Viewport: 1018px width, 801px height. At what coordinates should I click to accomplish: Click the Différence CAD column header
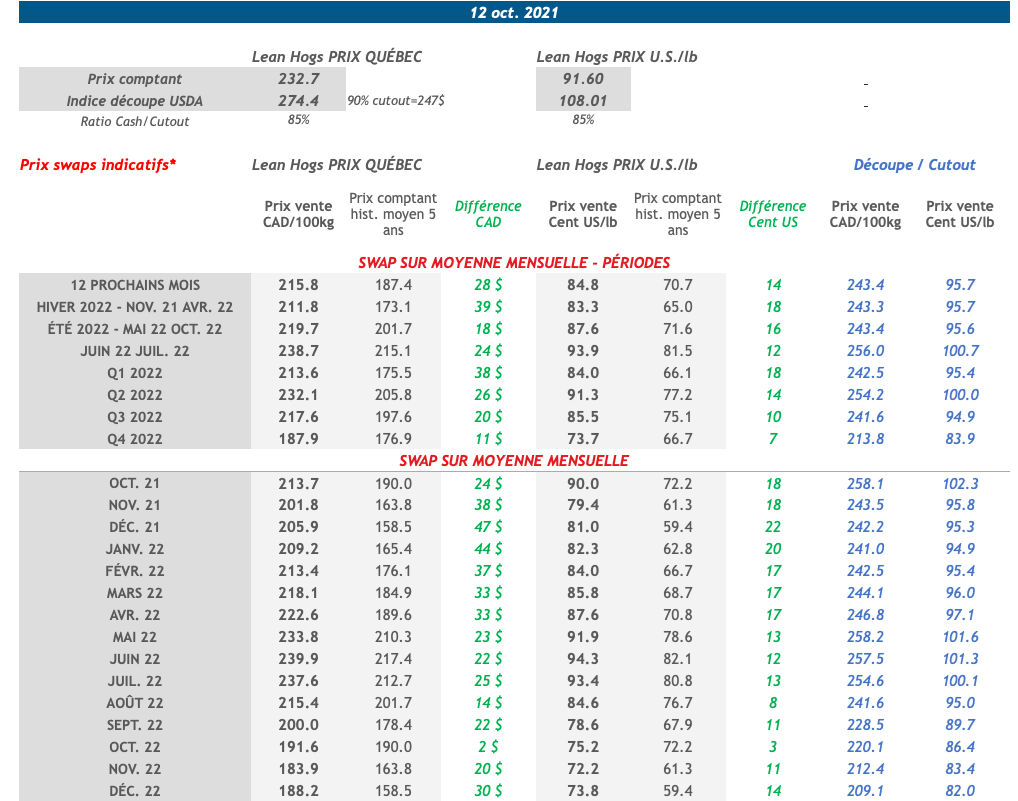pyautogui.click(x=488, y=214)
